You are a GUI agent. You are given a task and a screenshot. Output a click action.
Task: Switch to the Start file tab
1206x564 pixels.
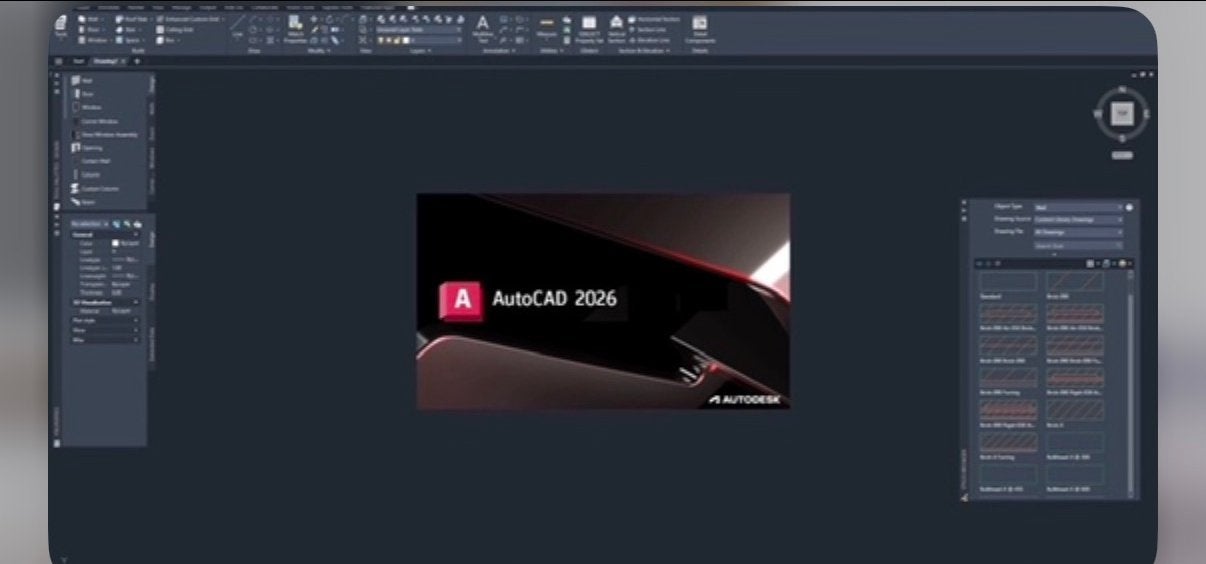point(79,61)
